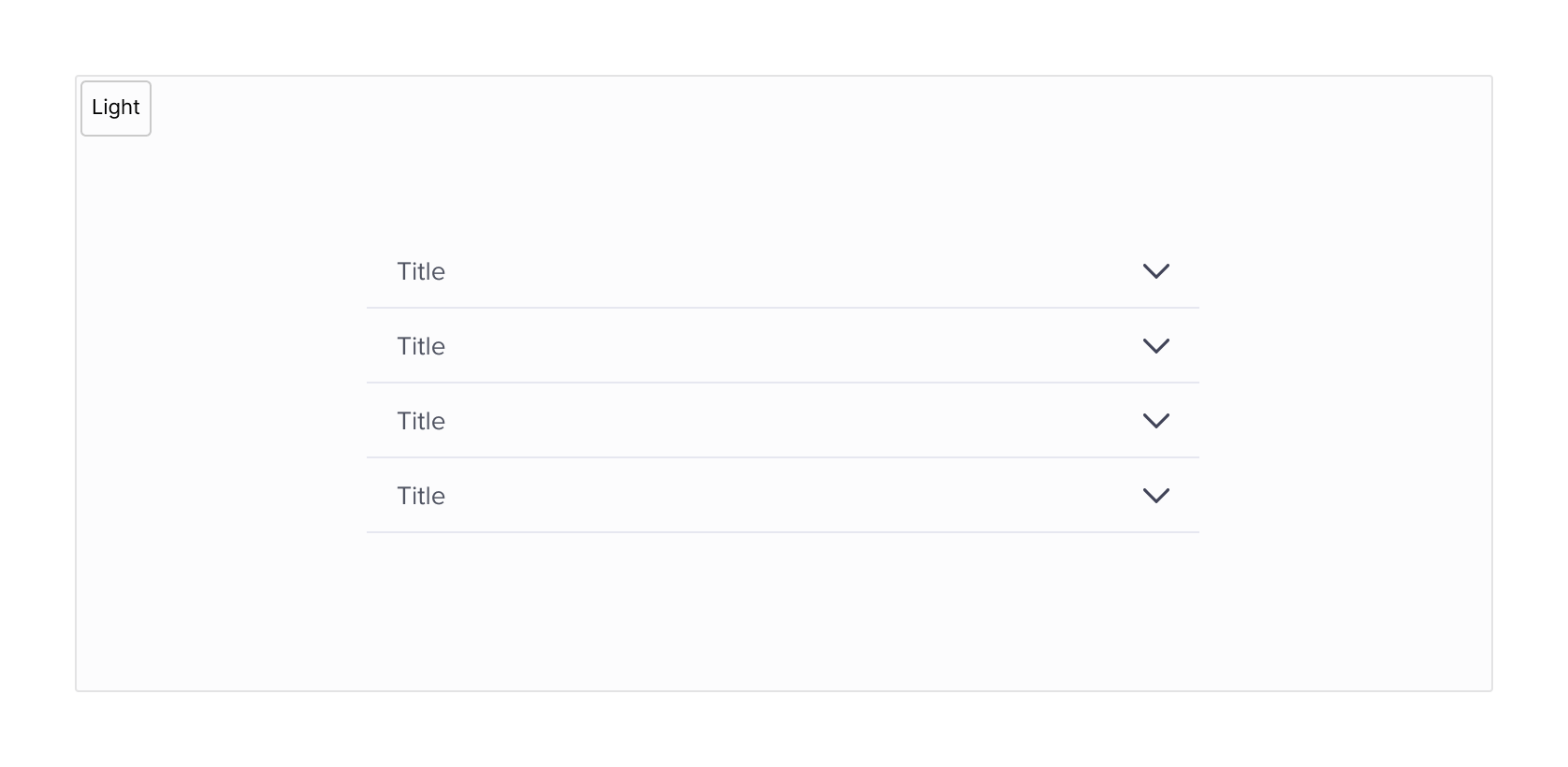Expand the second accordion item by its Title text

point(421,346)
